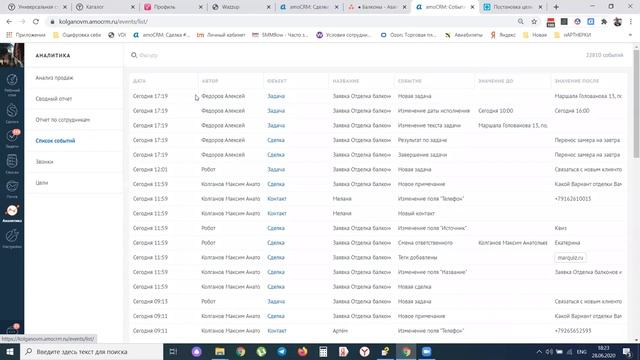Image resolution: width=640 pixels, height=360 pixels.
Task: Click the filter search magnifier icon
Action: click(x=134, y=55)
